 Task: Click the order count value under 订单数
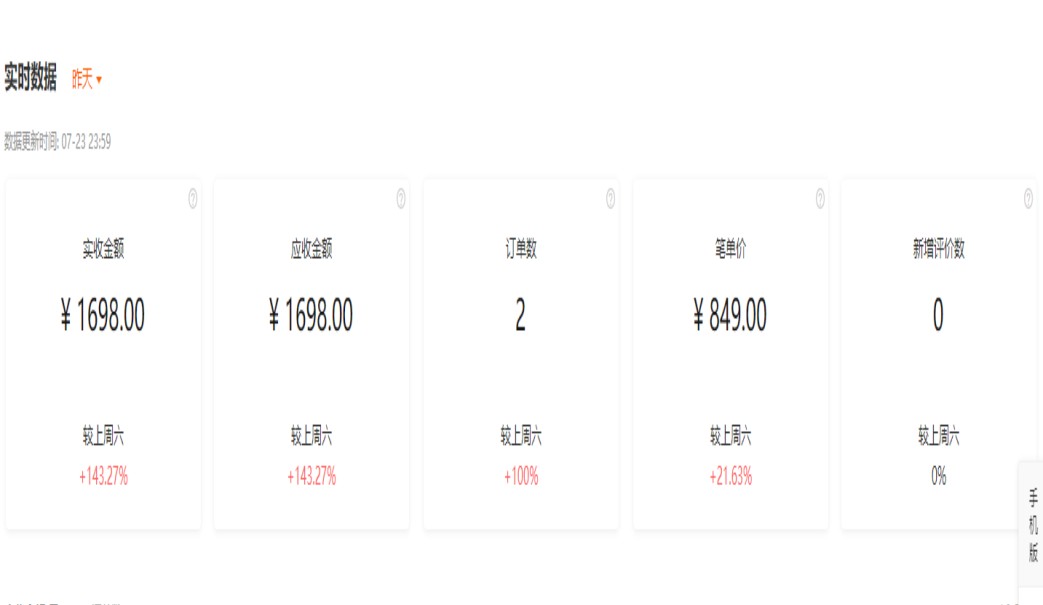[x=520, y=316]
